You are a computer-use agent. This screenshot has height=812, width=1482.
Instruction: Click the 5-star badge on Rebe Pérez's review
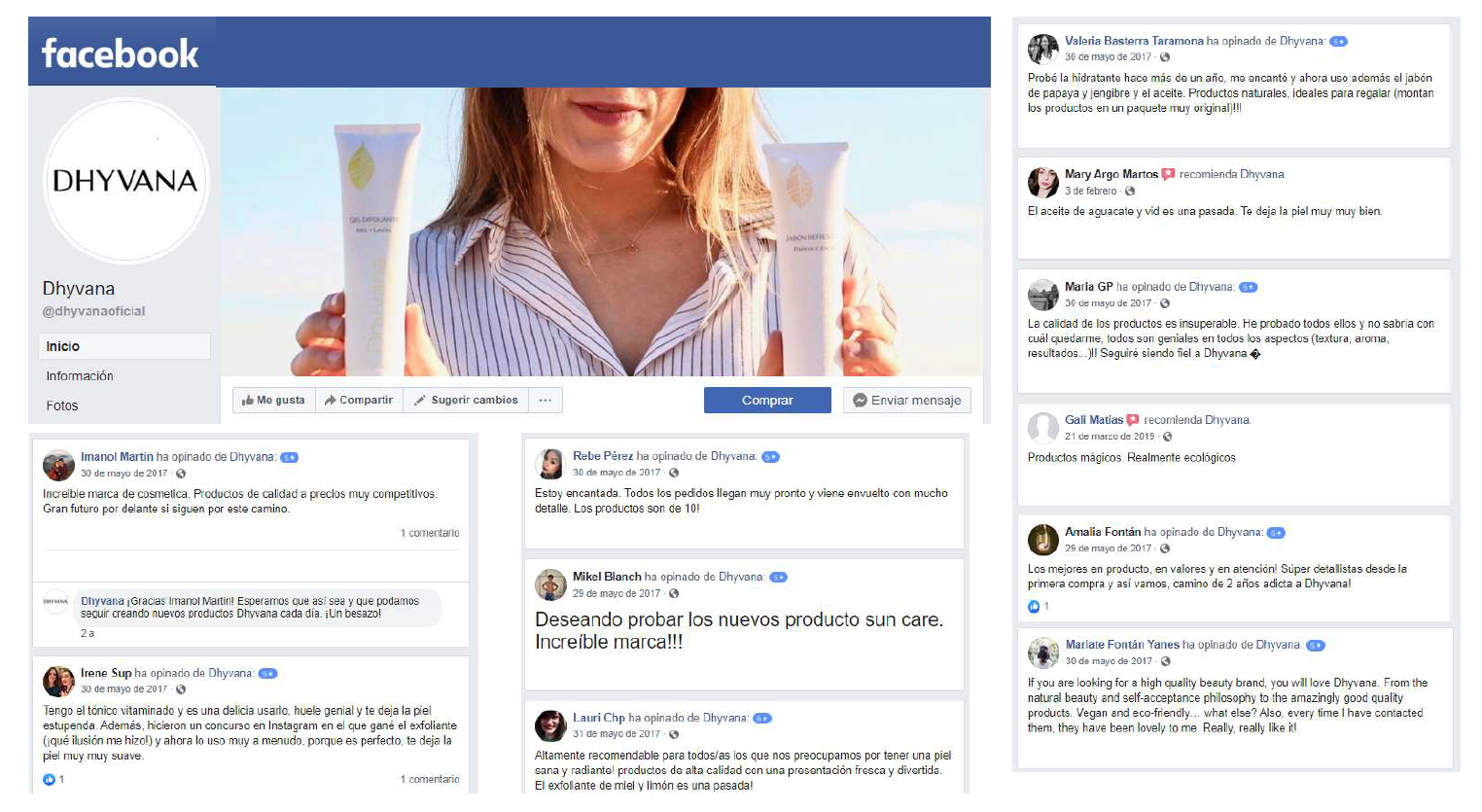[x=770, y=457]
